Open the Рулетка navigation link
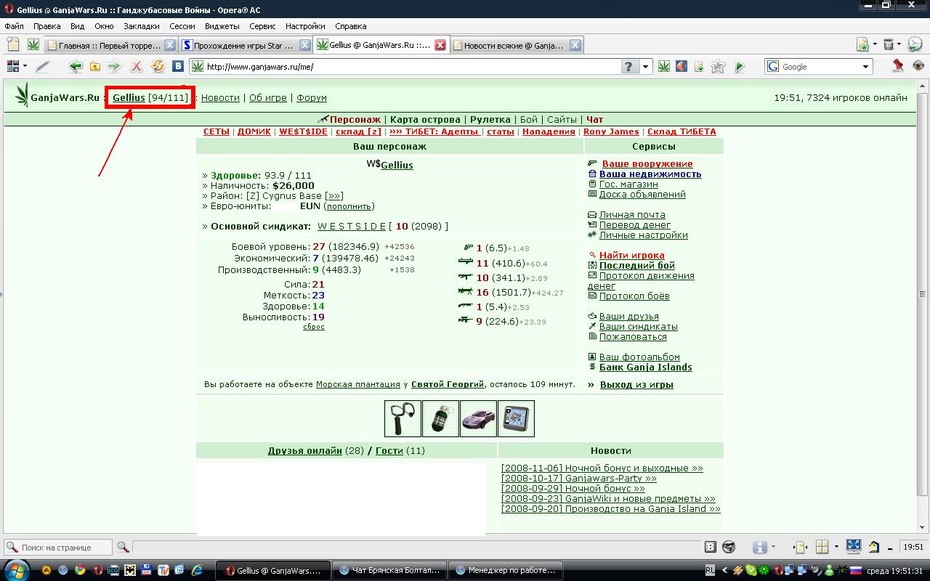The image size is (930, 581). (x=490, y=119)
